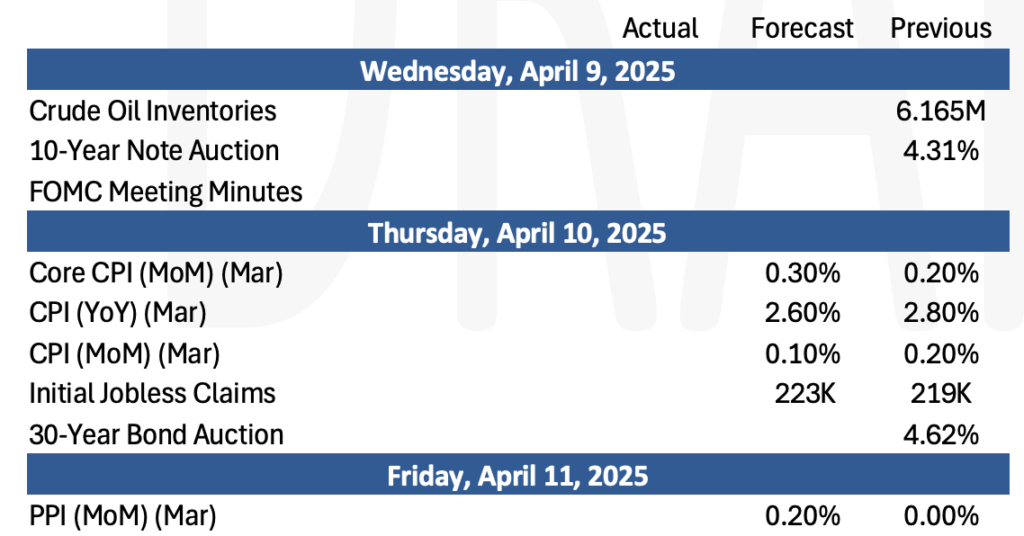Click the Core CPI (MoM) (Mar) label
Viewport: 1024px width, 536px height.
click(156, 273)
